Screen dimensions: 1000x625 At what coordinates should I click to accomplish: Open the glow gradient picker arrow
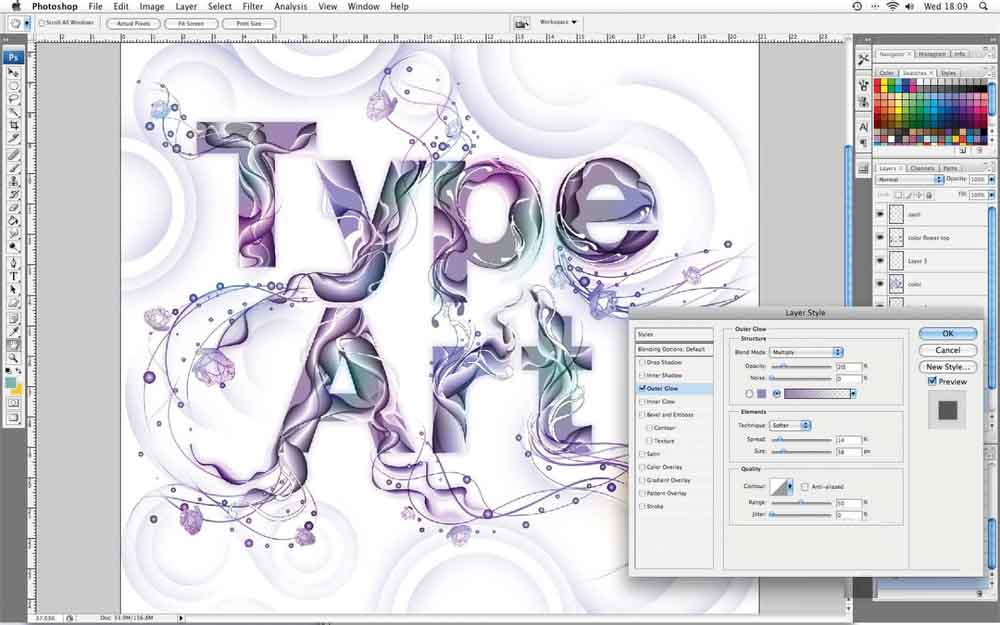(853, 394)
